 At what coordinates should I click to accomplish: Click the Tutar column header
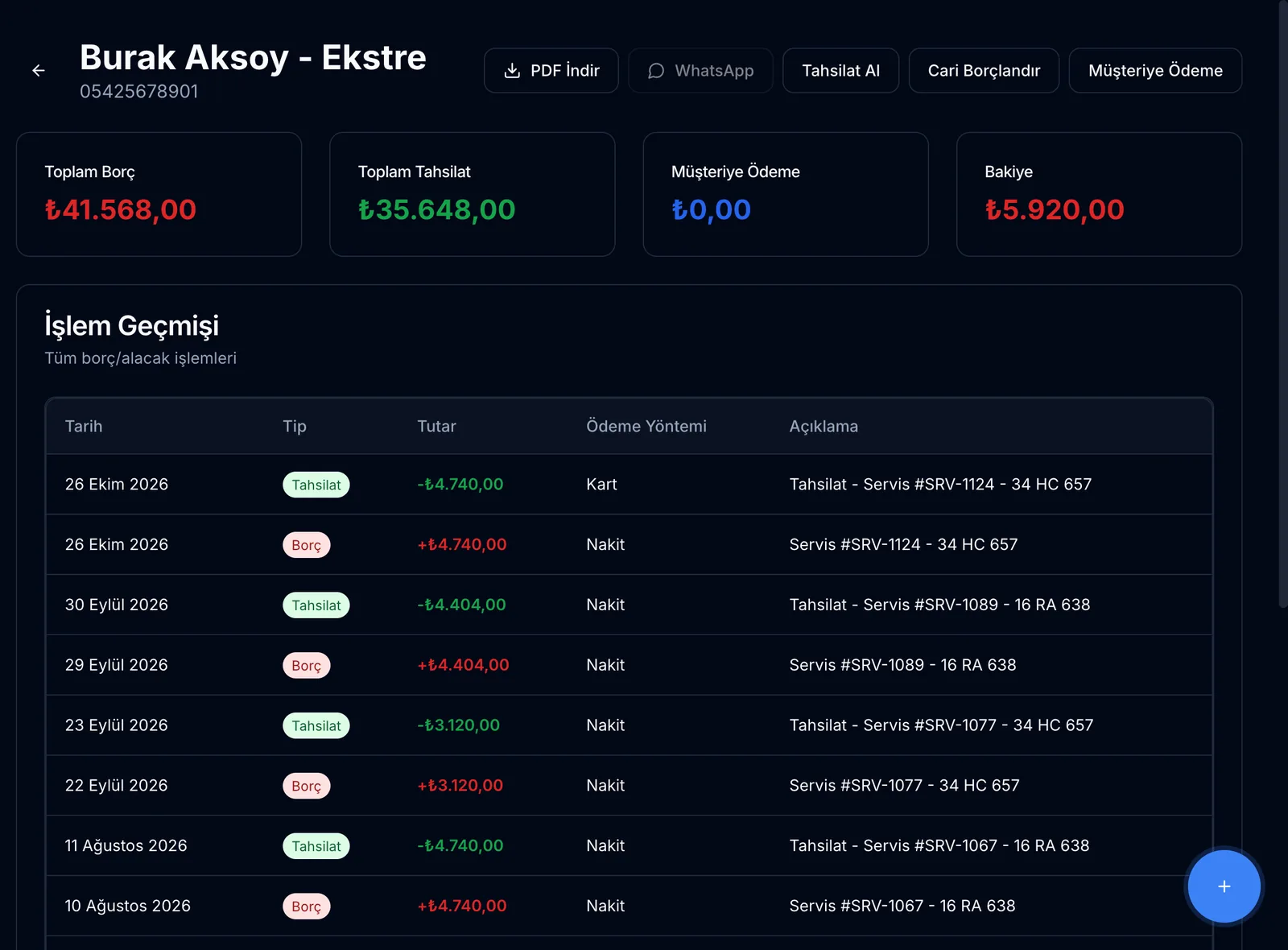pos(436,426)
